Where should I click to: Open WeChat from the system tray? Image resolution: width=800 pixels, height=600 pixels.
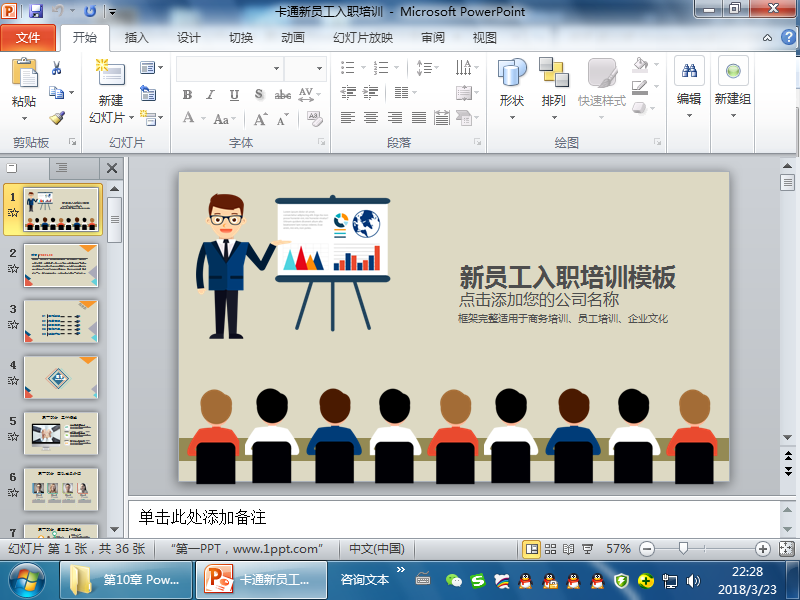454,580
